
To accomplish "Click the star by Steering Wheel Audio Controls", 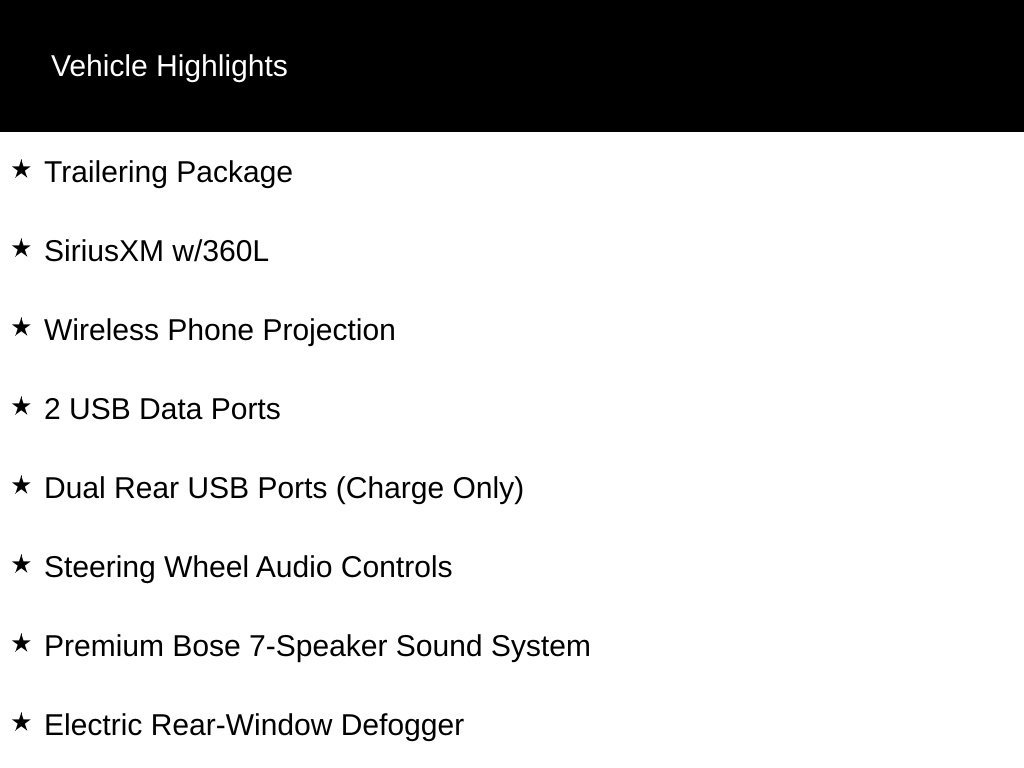I will 21,564.
